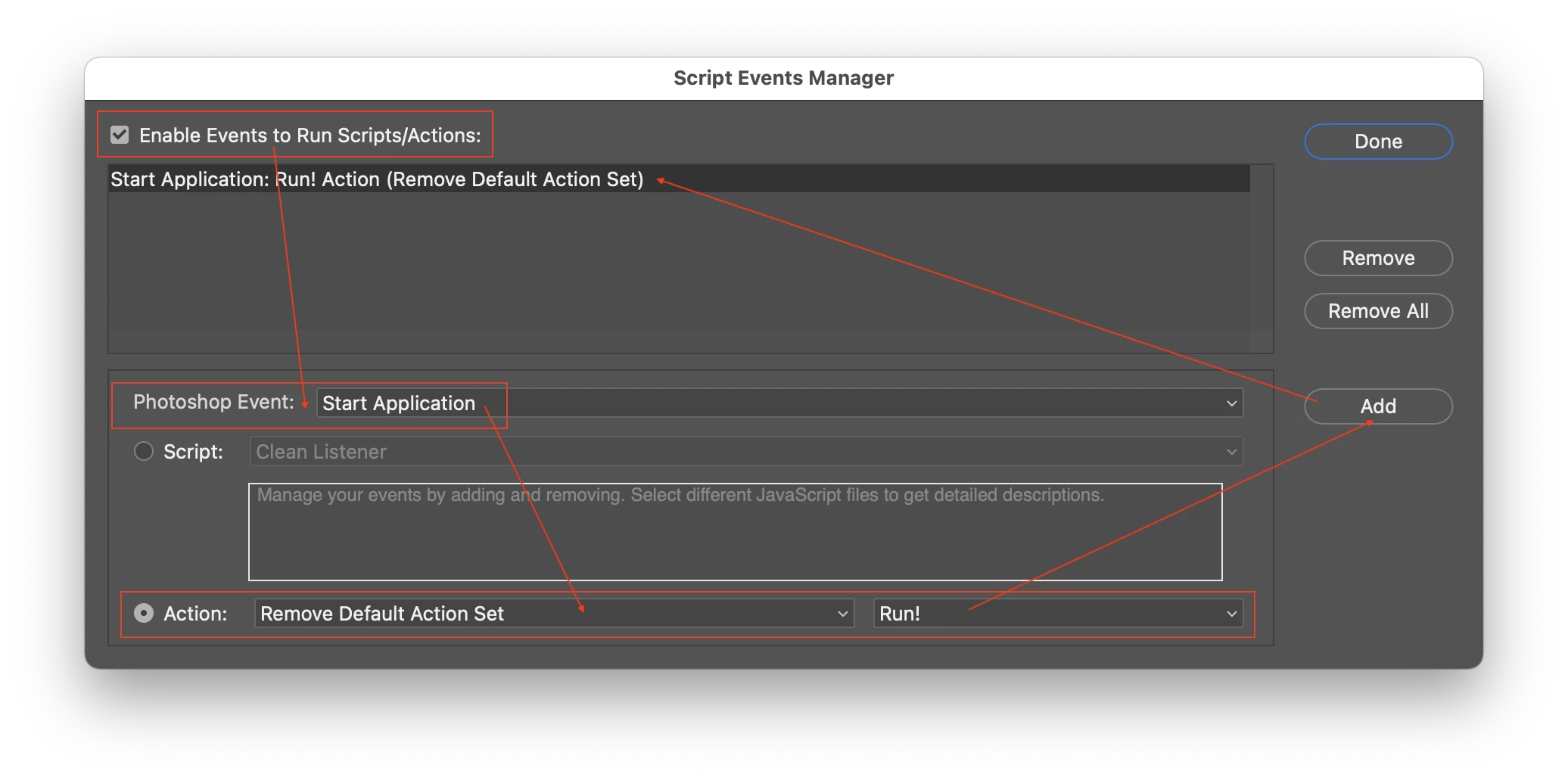The width and height of the screenshot is (1568, 781).
Task: Open the Clean Listener script dropdown
Action: (x=746, y=452)
